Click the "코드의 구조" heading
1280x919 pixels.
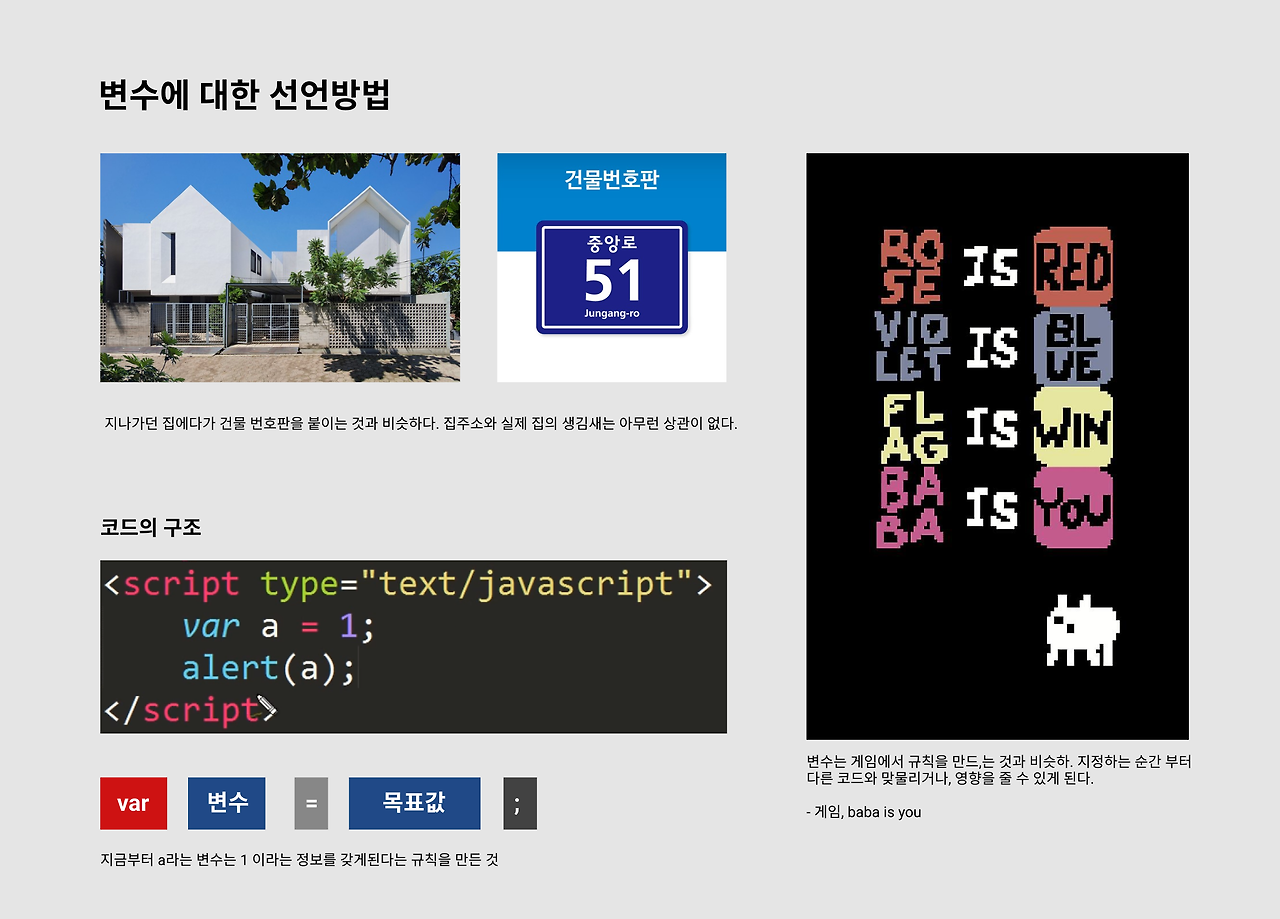[x=151, y=527]
